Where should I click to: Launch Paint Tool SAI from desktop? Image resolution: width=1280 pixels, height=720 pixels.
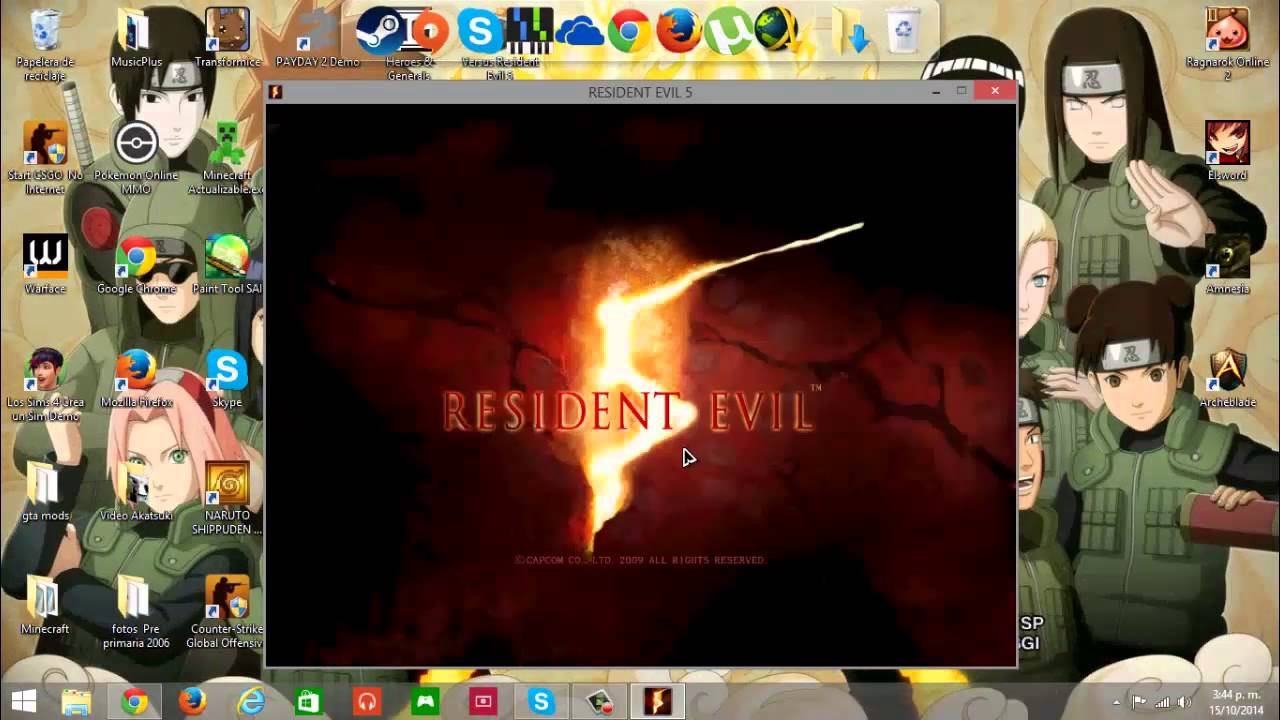227,265
